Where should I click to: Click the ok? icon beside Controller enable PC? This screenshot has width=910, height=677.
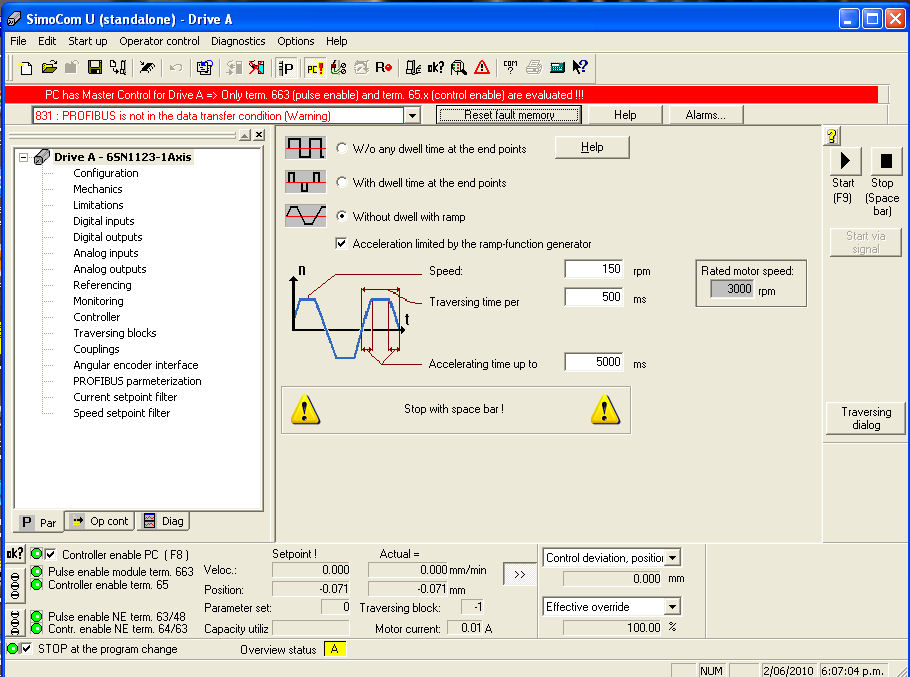15,553
